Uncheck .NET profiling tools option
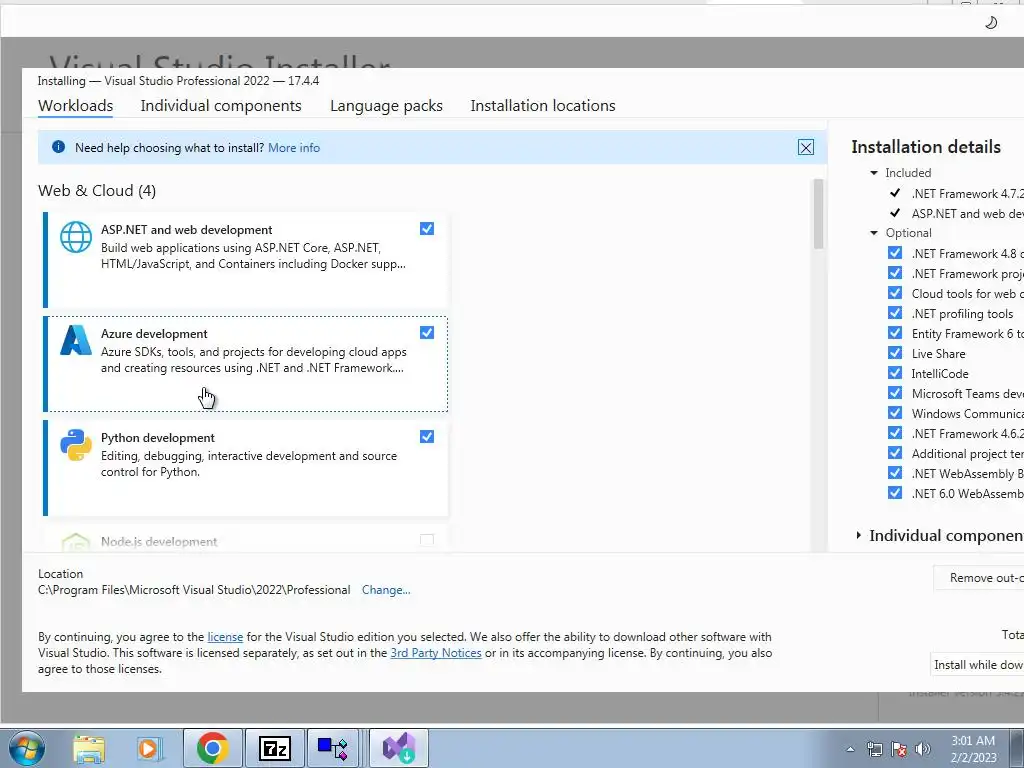 pos(895,313)
